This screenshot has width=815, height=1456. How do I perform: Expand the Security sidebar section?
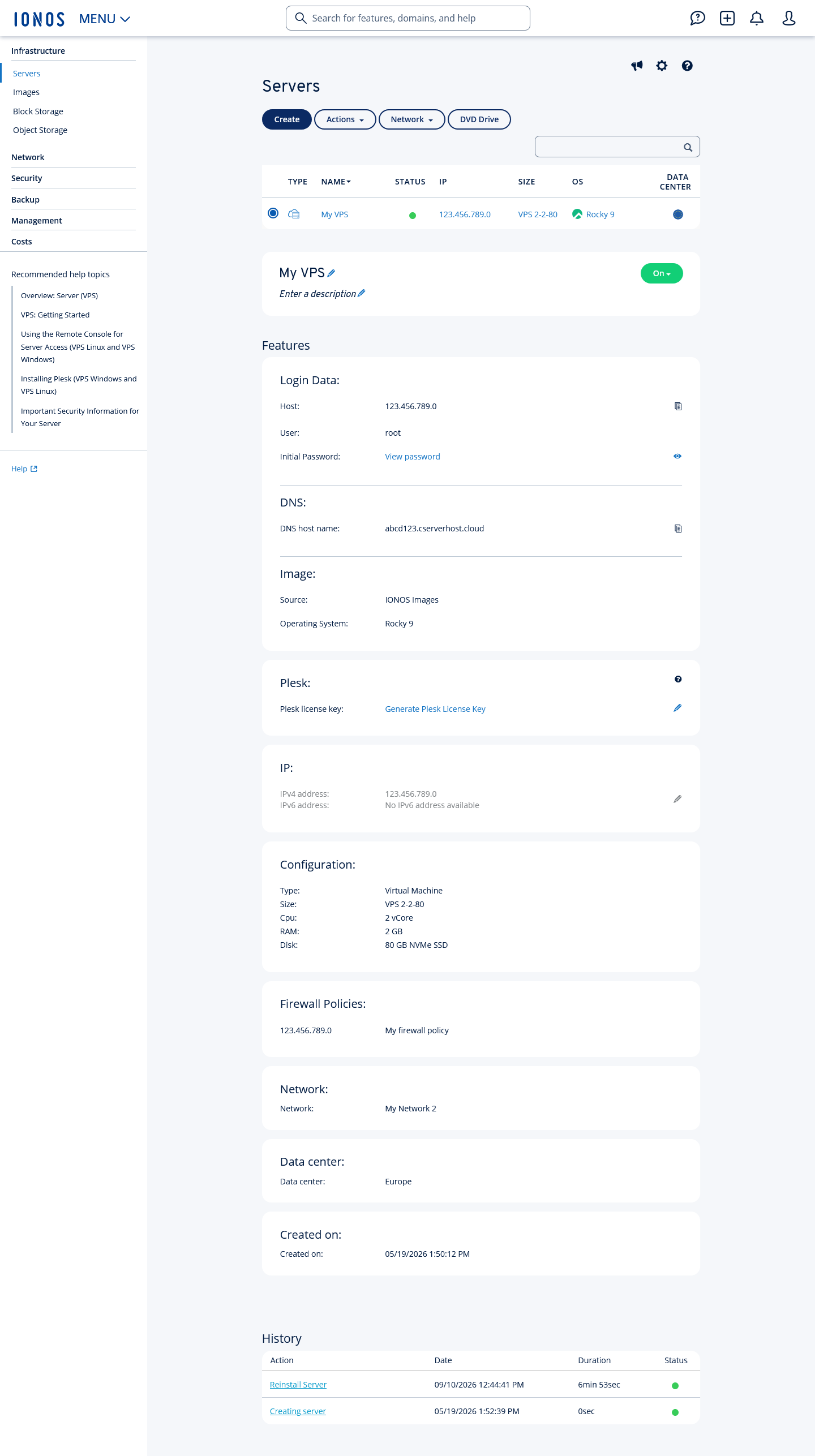click(27, 178)
